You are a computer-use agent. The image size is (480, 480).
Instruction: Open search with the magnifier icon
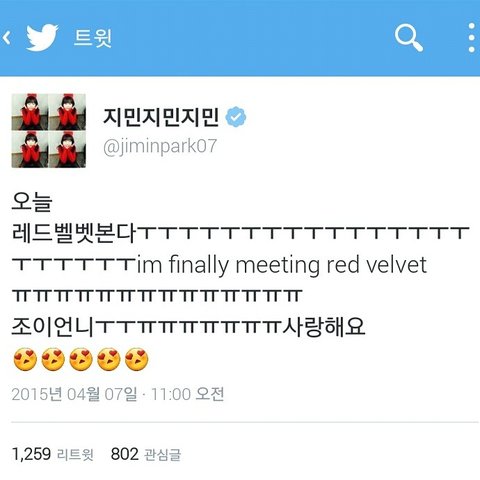(x=409, y=38)
